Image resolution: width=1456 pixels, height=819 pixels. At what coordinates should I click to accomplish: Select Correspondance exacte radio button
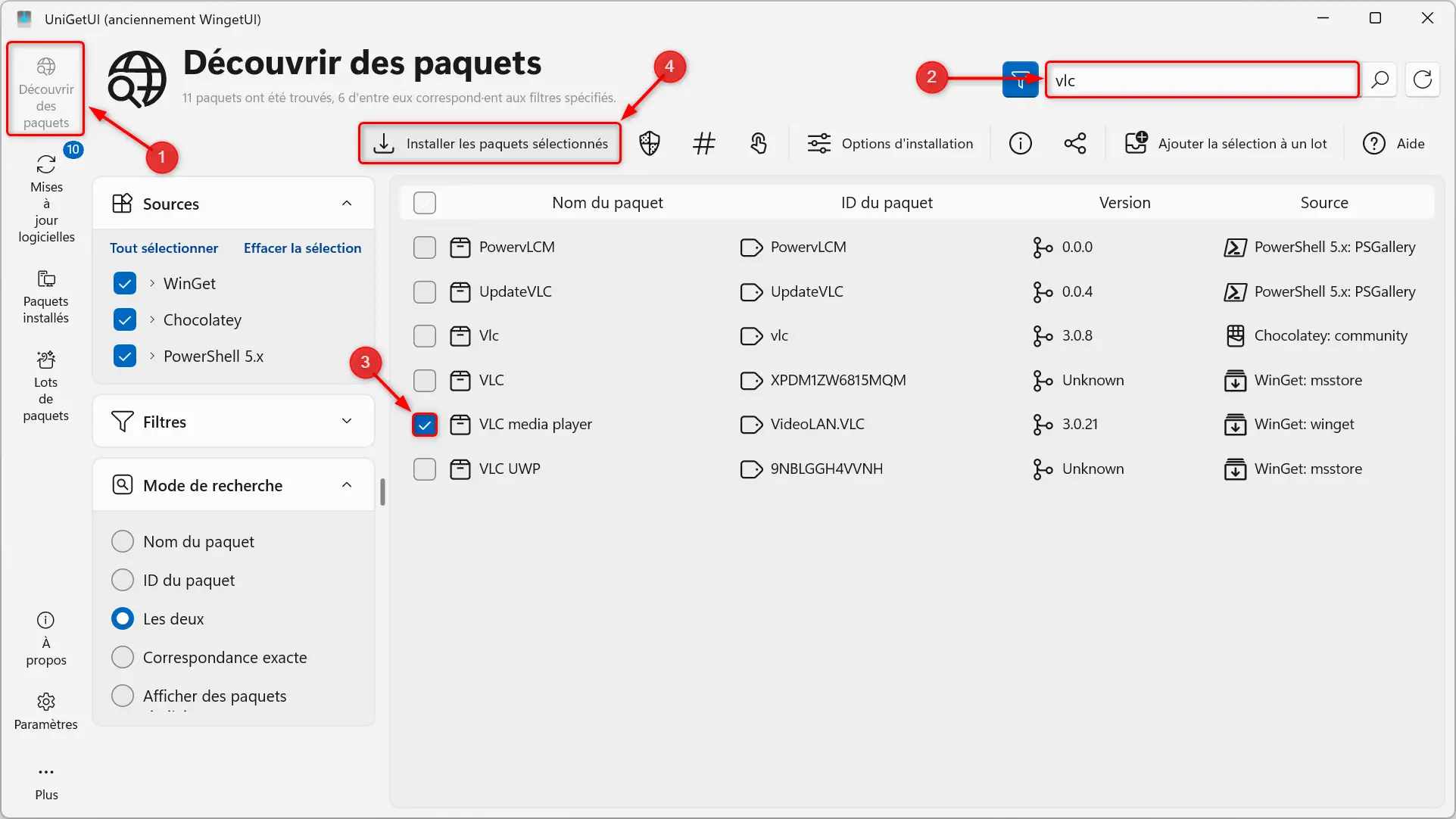point(123,657)
